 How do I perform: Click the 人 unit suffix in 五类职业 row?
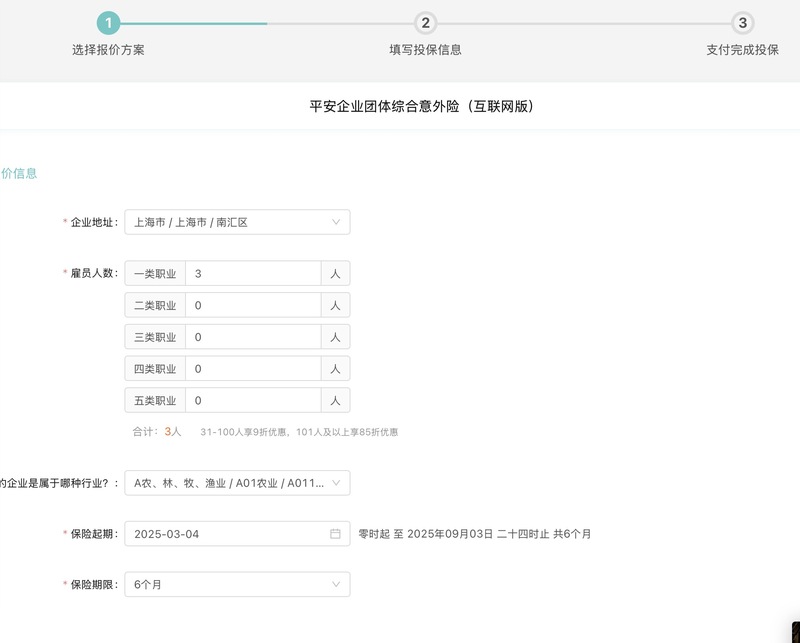tap(335, 400)
